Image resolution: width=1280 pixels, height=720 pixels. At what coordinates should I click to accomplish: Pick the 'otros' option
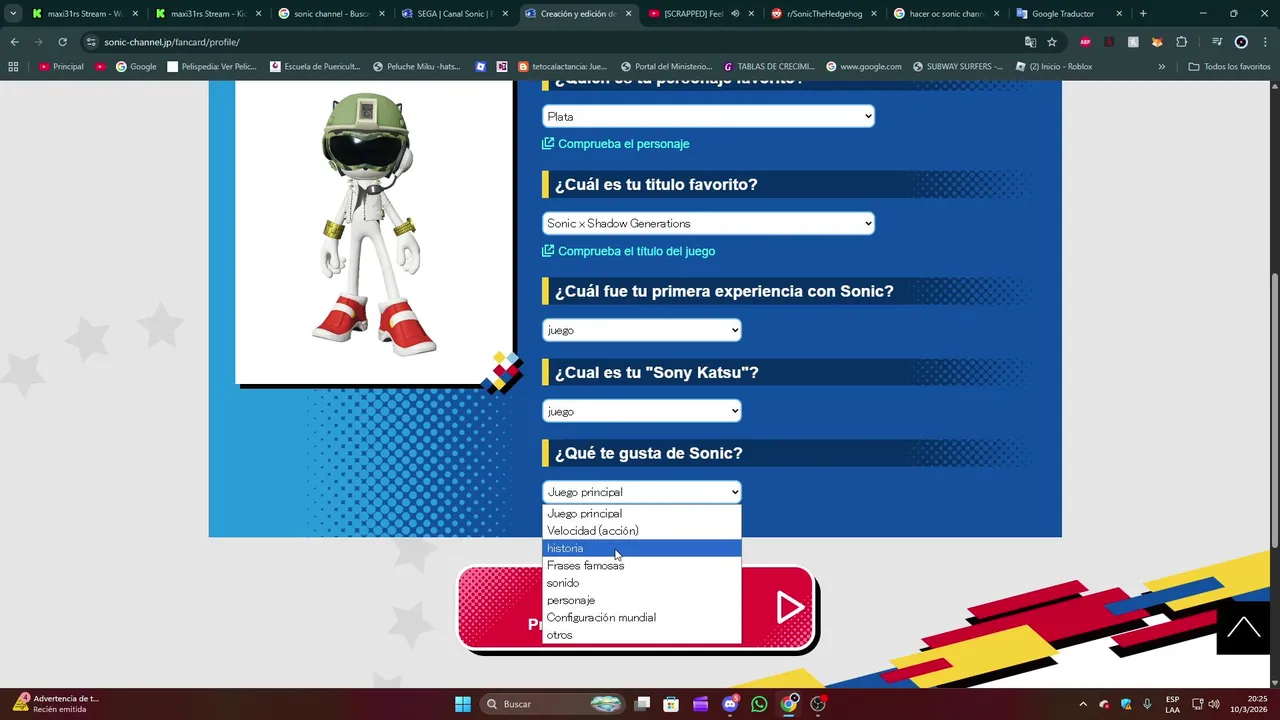pyautogui.click(x=641, y=635)
